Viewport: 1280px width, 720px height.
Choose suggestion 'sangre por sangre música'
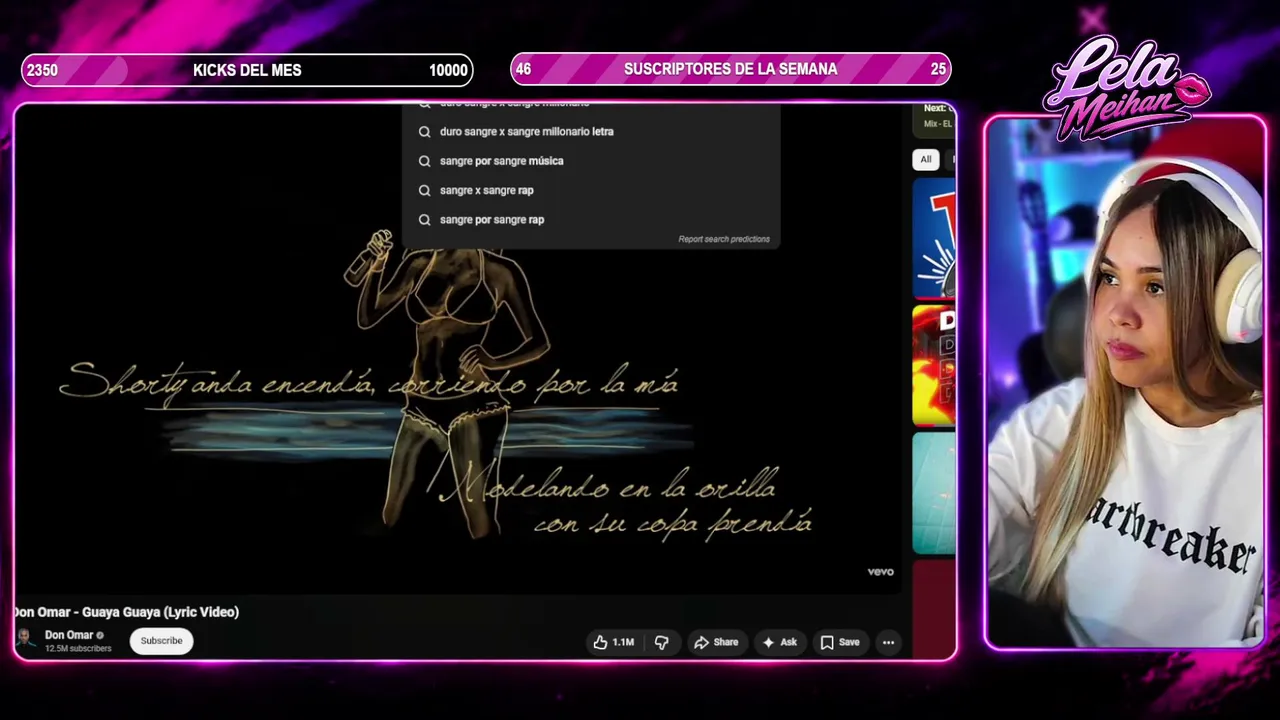[590, 161]
